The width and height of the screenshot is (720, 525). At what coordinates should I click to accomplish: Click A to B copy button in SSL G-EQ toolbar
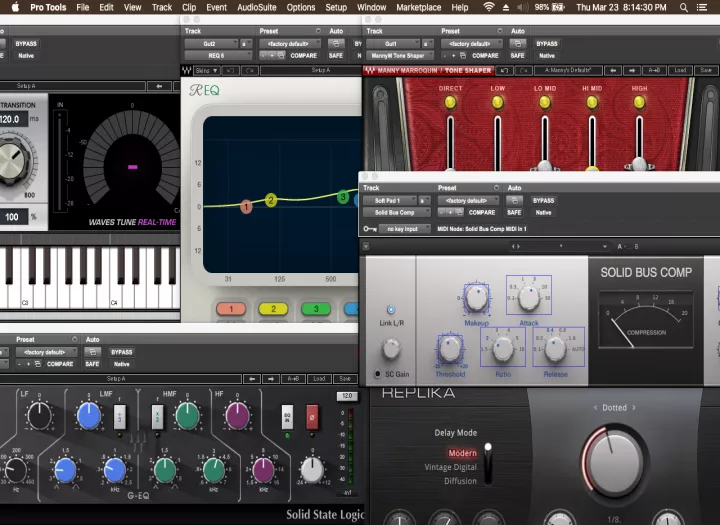pyautogui.click(x=293, y=379)
